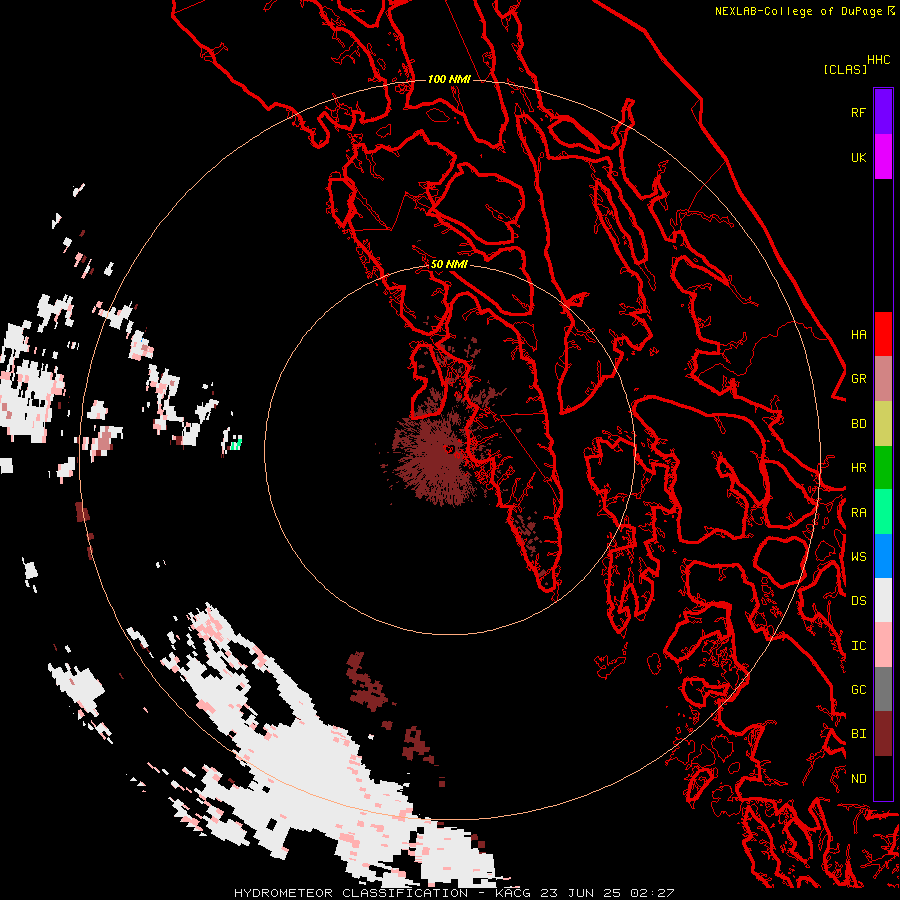The height and width of the screenshot is (900, 900).
Task: Click the radar site center marker
Action: click(449, 449)
